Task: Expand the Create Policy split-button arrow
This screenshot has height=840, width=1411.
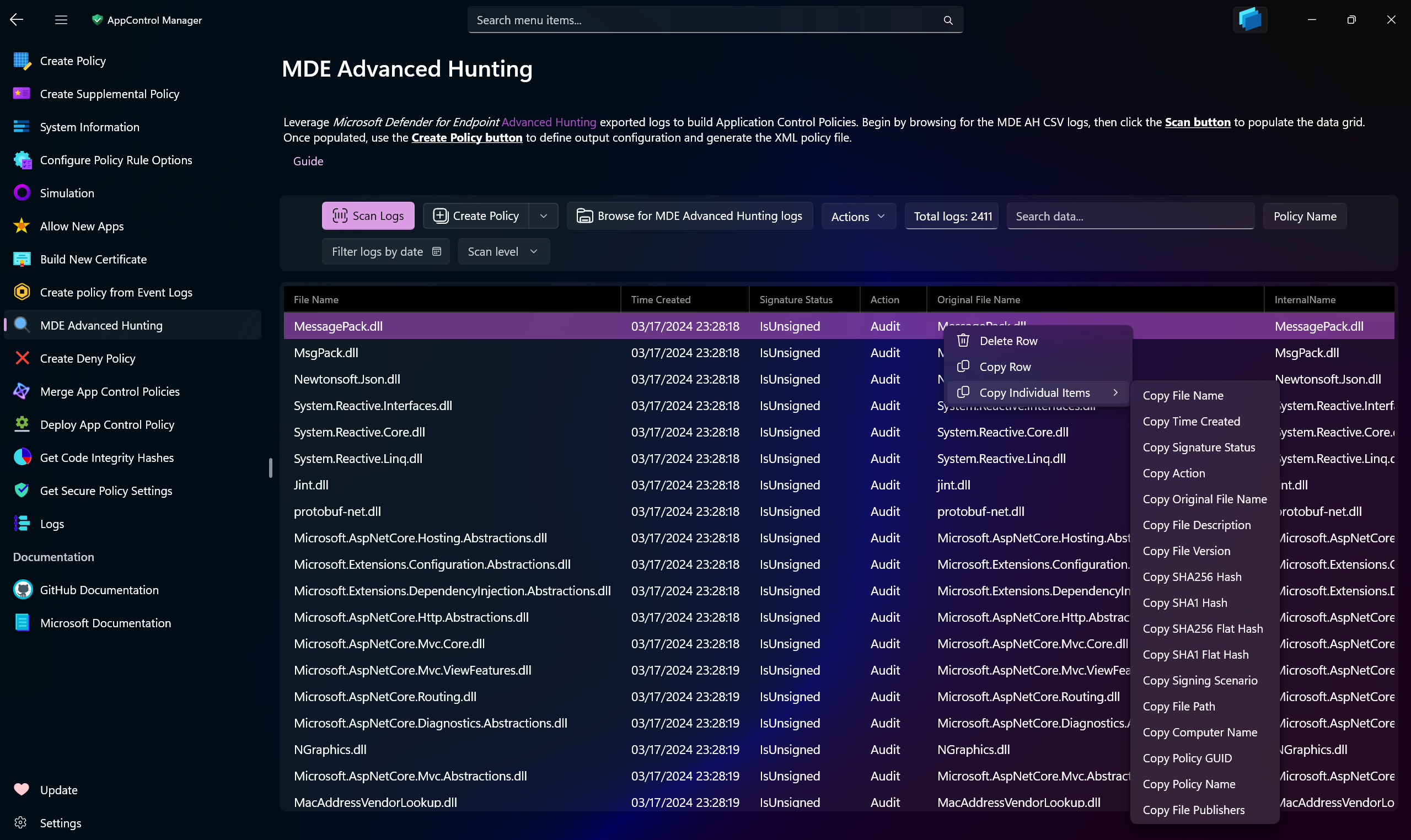Action: tap(544, 216)
